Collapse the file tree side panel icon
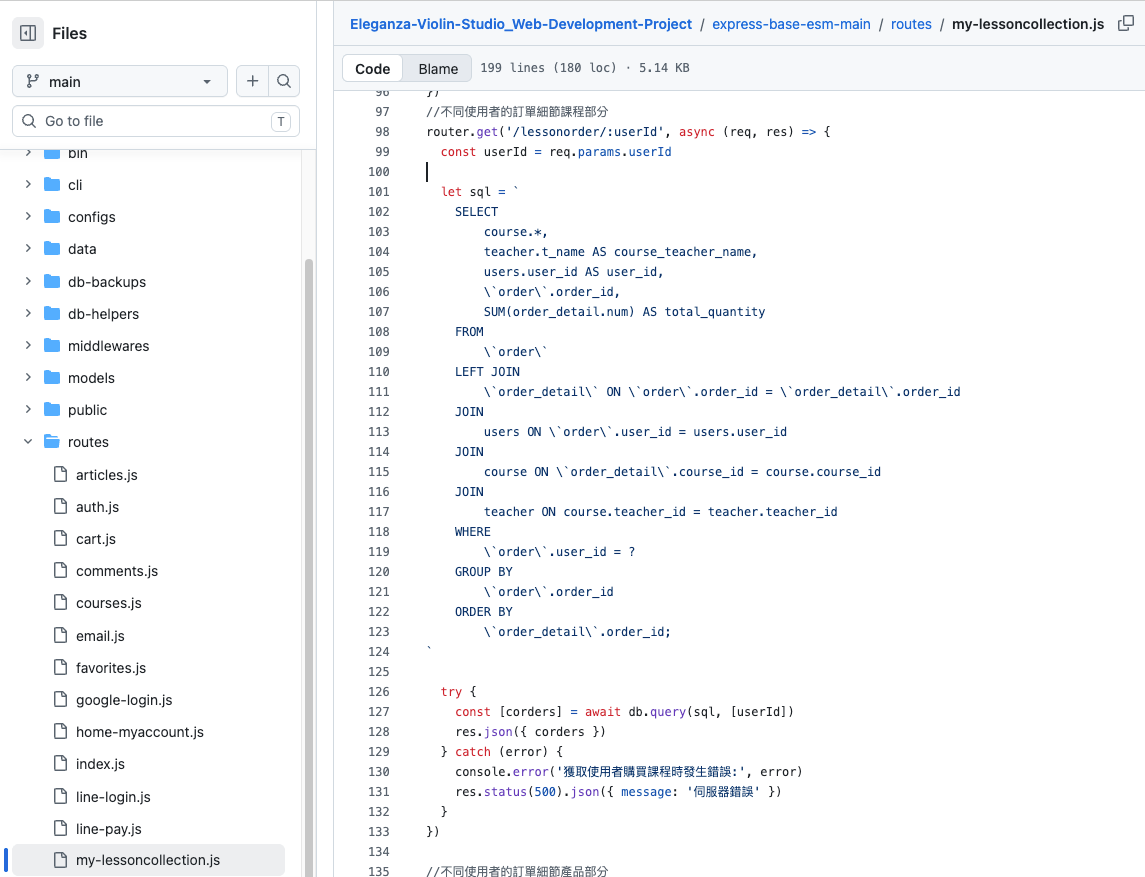Screen dimensions: 1145x877 click(x=28, y=33)
